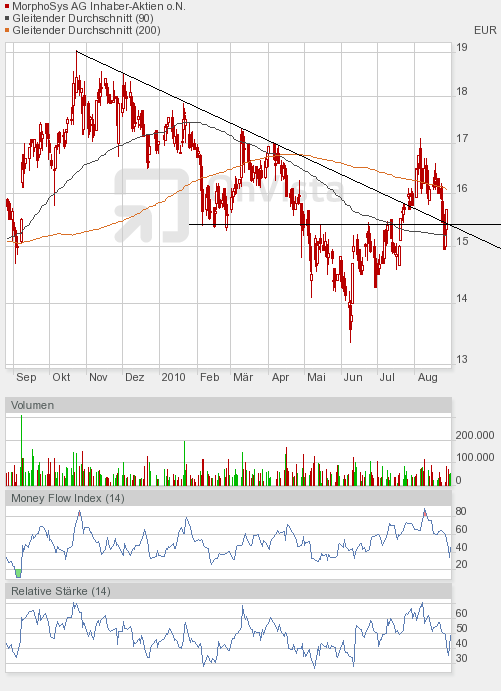Click the Apr month axis label
Screen dimensions: 501x691
coord(280,378)
